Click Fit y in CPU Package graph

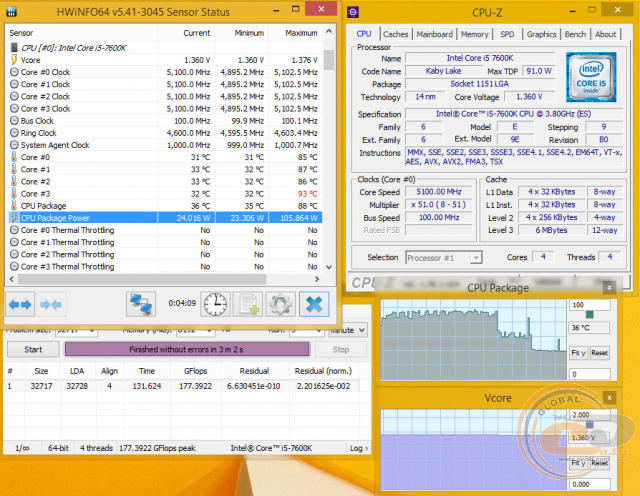[x=578, y=353]
